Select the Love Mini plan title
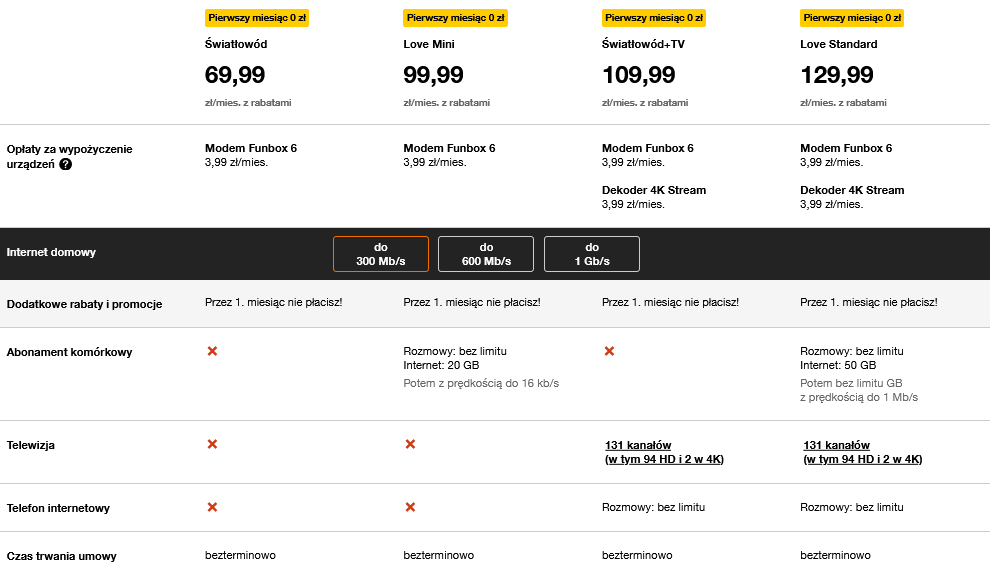The image size is (990, 571). [429, 44]
